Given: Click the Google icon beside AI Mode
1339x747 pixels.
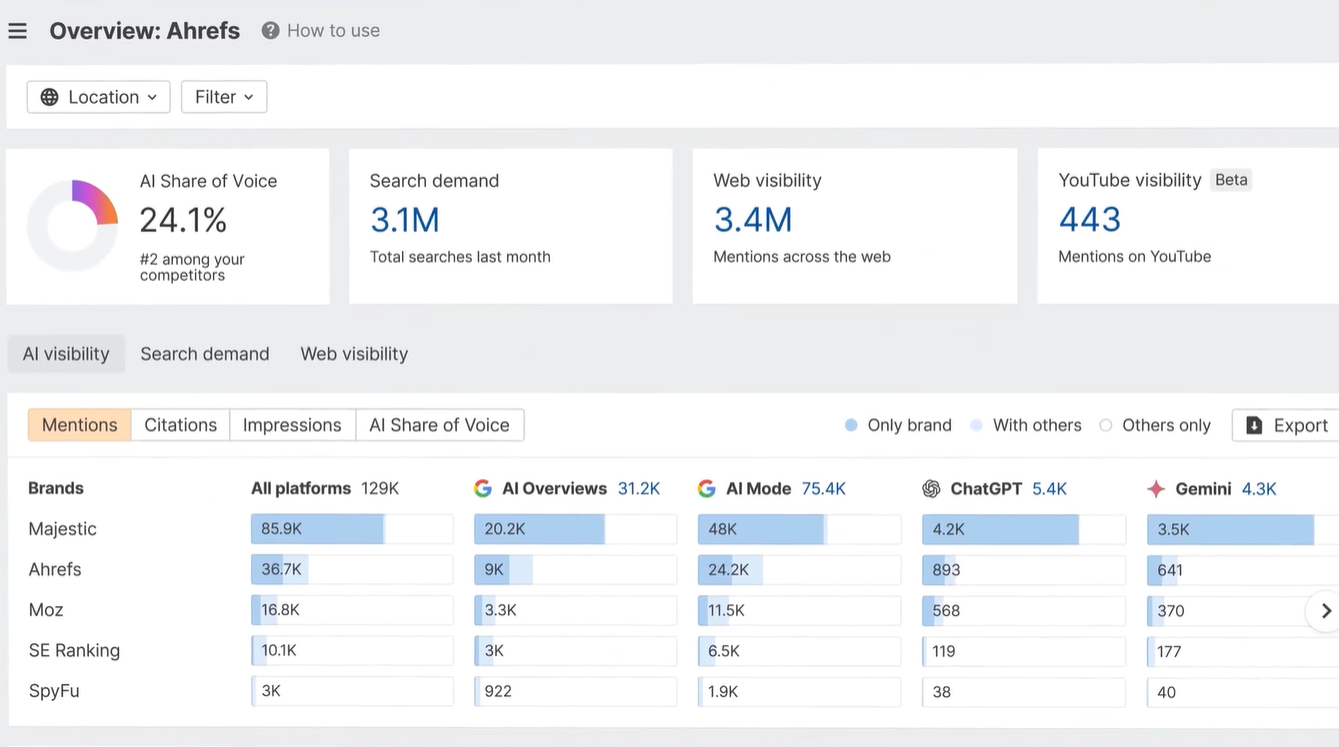Looking at the screenshot, I should [x=707, y=489].
